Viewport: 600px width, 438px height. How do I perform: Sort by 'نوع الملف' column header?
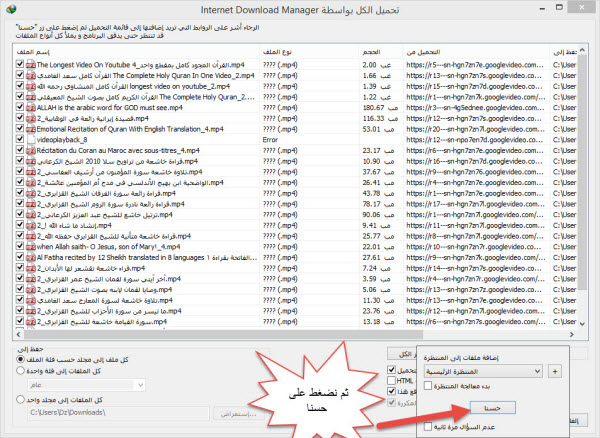click(x=309, y=52)
